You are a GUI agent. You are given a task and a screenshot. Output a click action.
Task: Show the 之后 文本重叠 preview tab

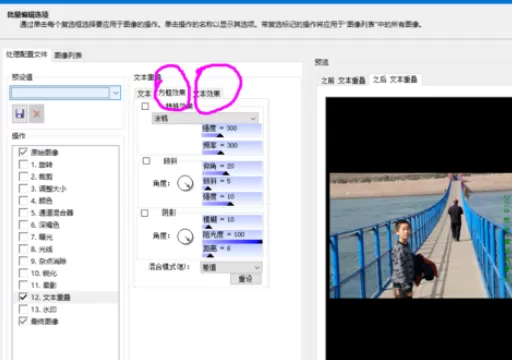[x=395, y=79]
